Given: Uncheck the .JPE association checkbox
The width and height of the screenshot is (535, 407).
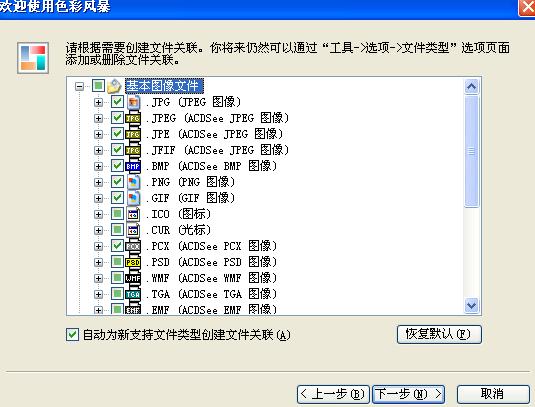Looking at the screenshot, I should coord(117,133).
